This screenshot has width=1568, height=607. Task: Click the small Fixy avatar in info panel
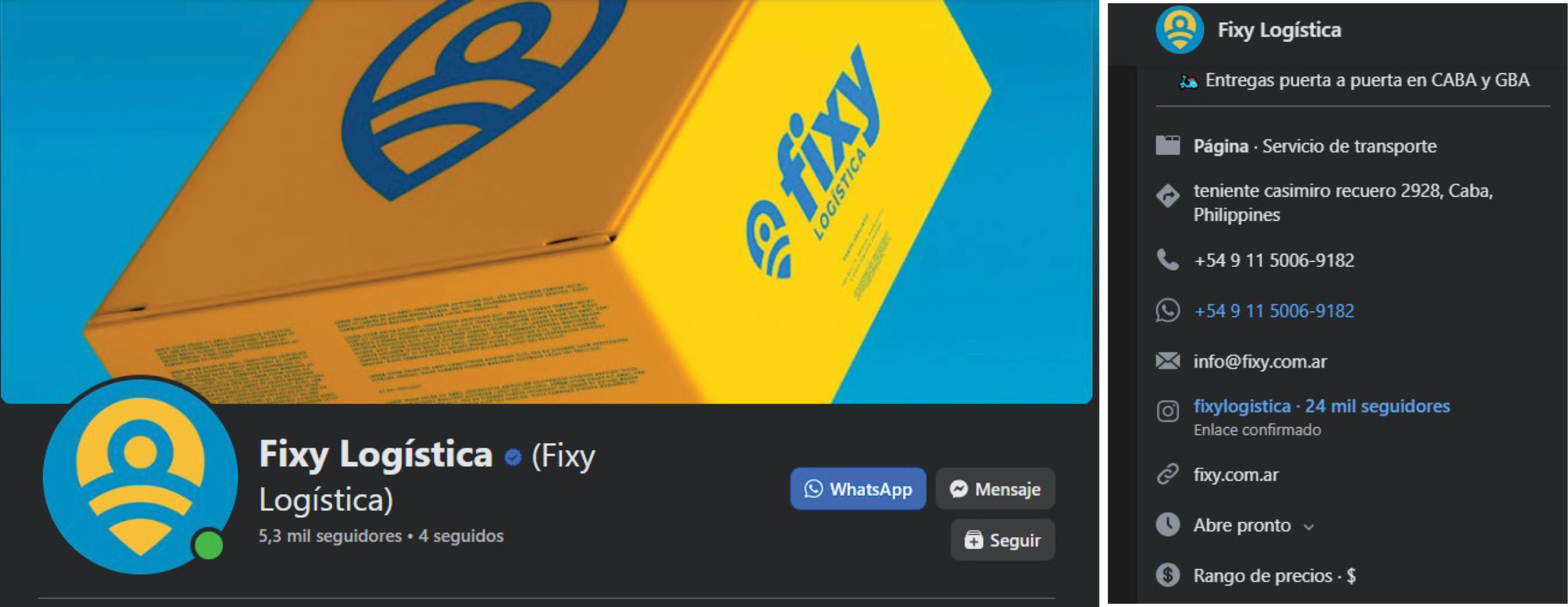(1179, 29)
